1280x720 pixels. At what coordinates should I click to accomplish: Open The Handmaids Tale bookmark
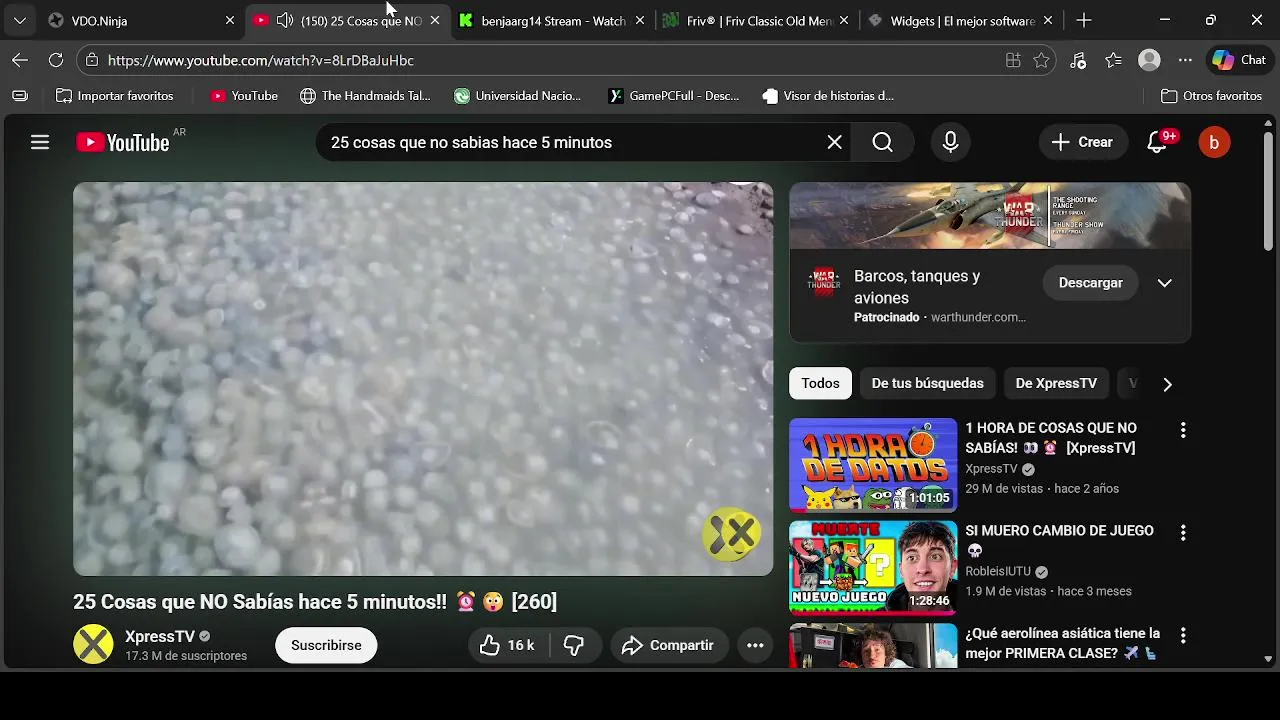(x=365, y=96)
